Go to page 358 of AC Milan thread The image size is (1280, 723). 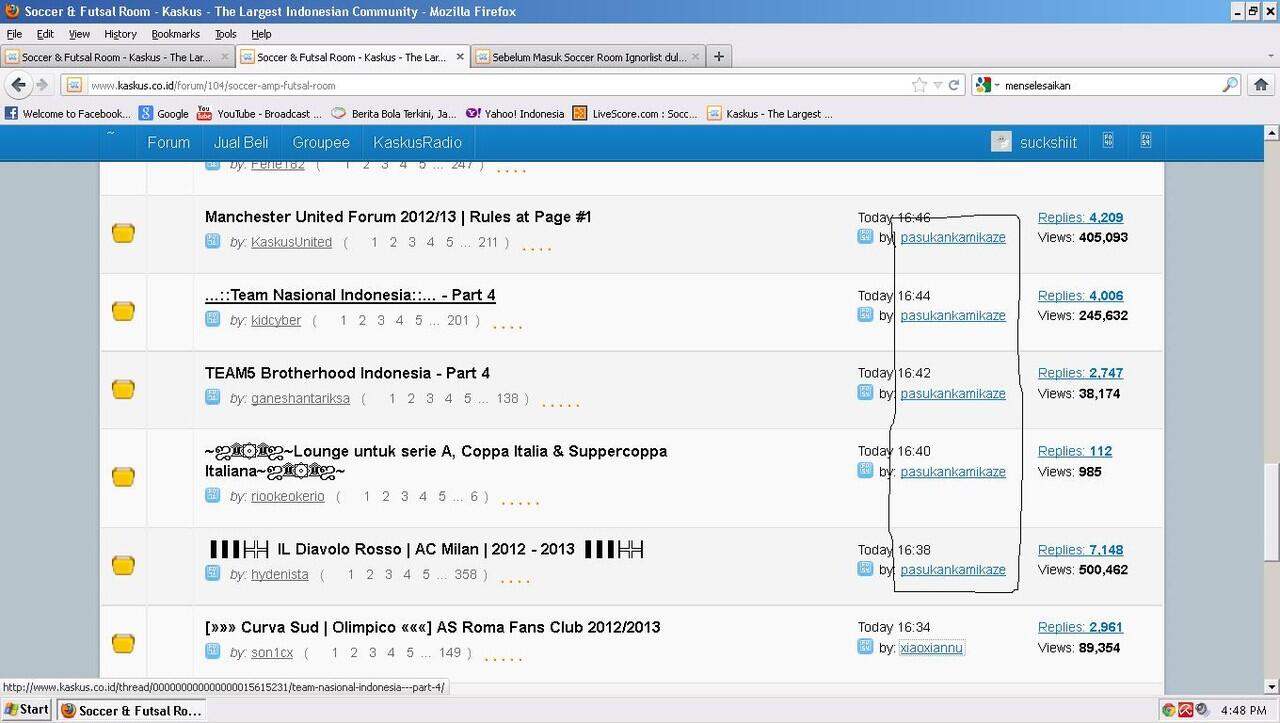[466, 574]
